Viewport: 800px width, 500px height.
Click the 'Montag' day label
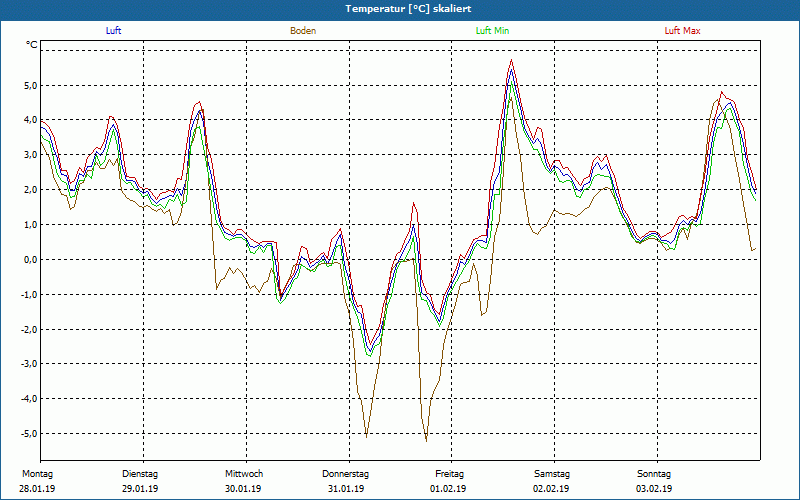click(37, 474)
